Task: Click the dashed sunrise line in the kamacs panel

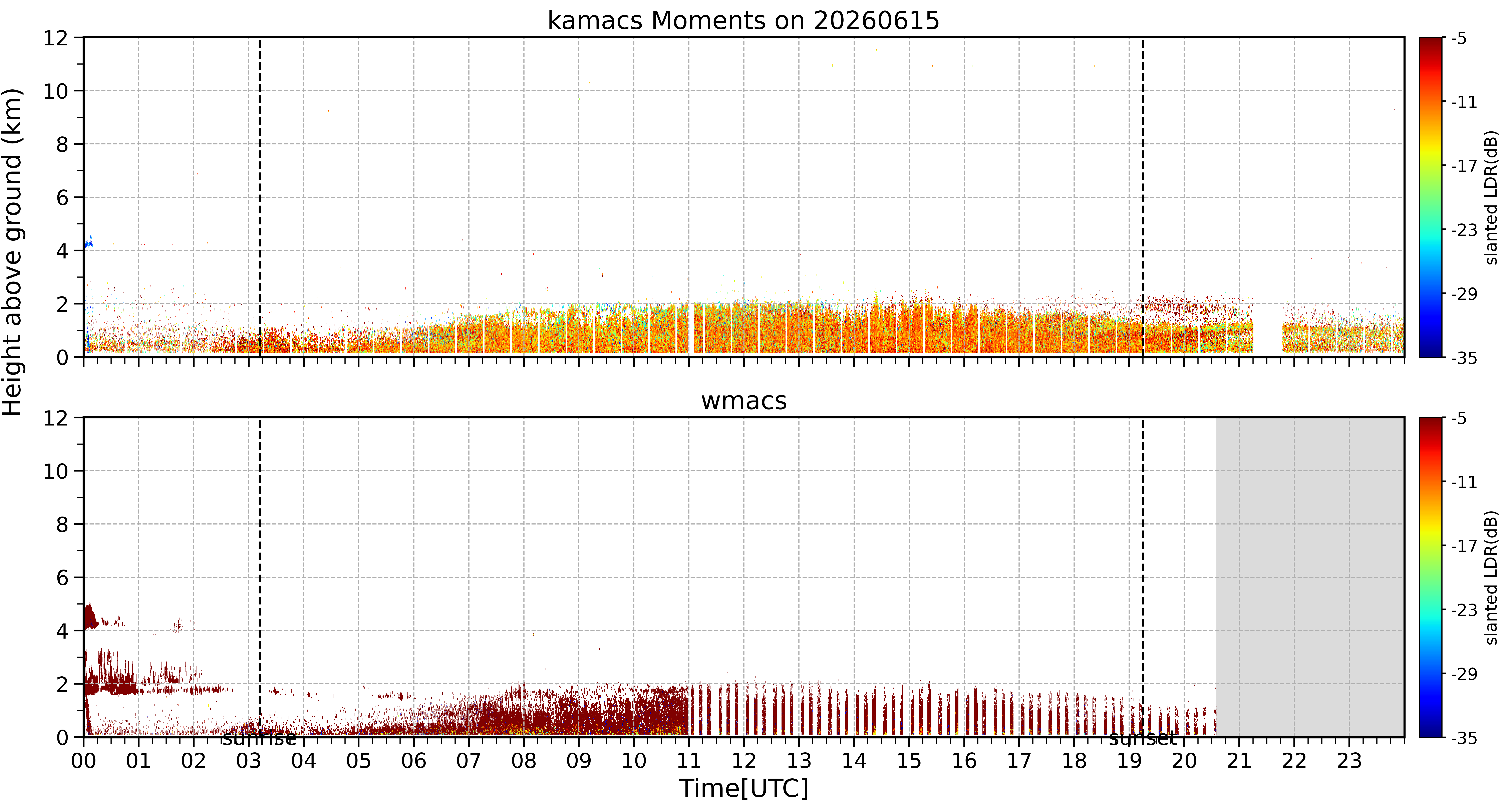Action: 260,197
